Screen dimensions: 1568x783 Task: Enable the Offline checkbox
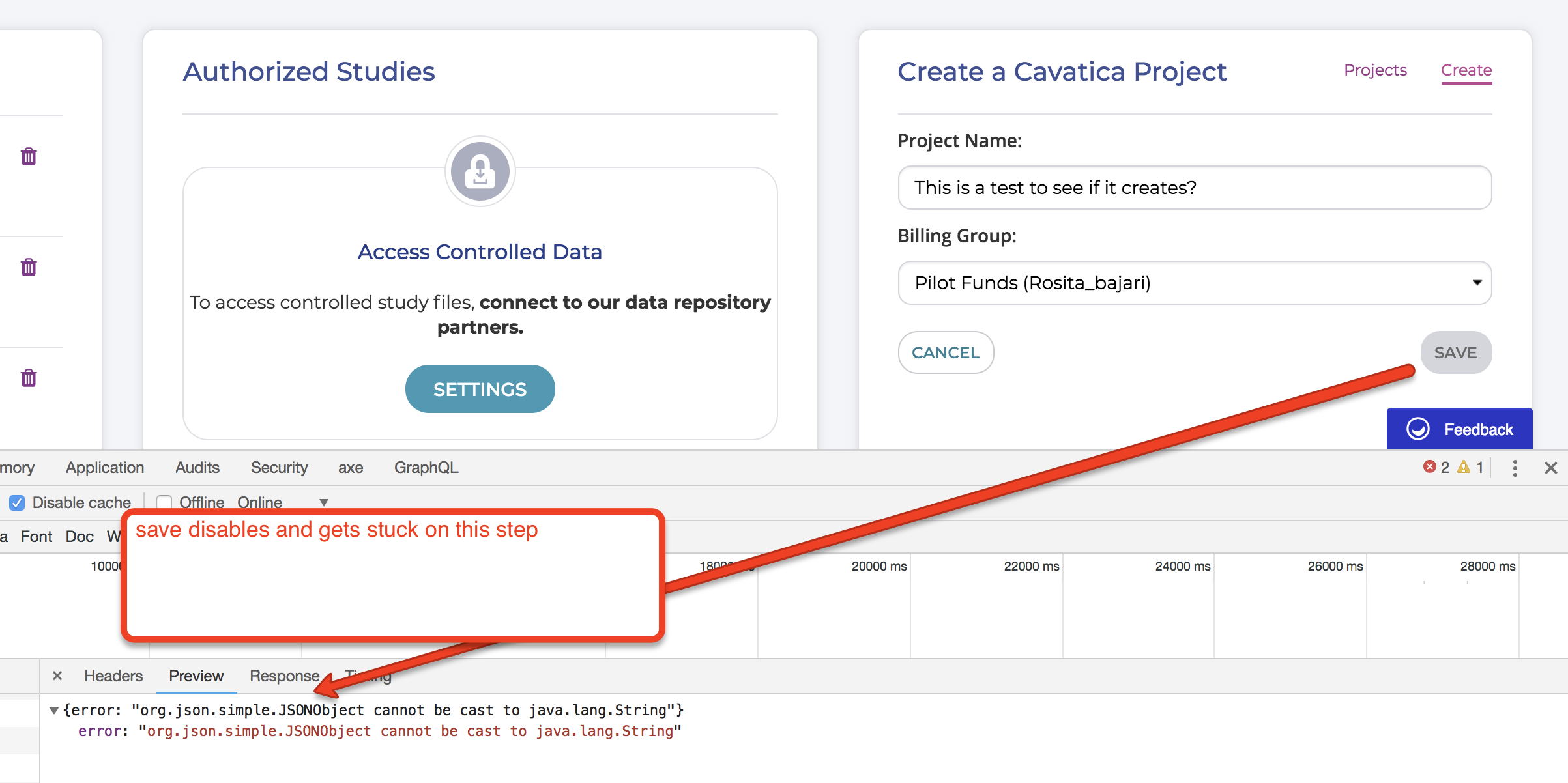click(x=164, y=502)
